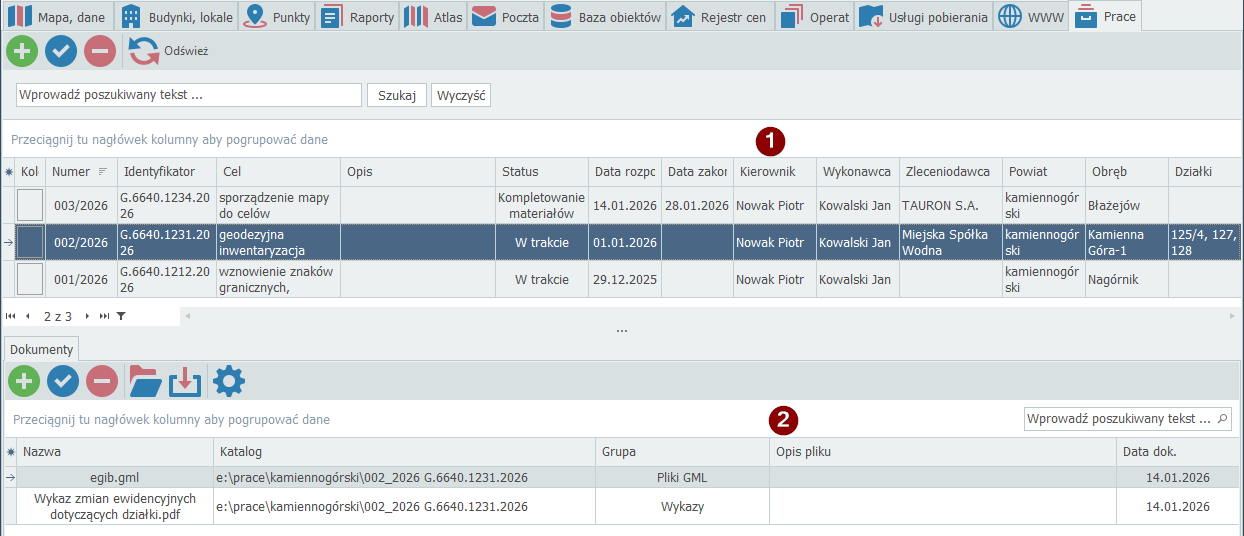Open the Baza obiektów tab
Screen dimensions: 1244x536
607,17
